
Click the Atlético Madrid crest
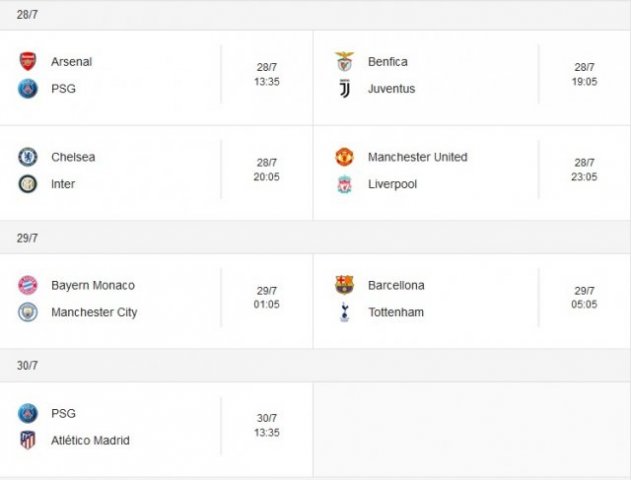(28, 440)
